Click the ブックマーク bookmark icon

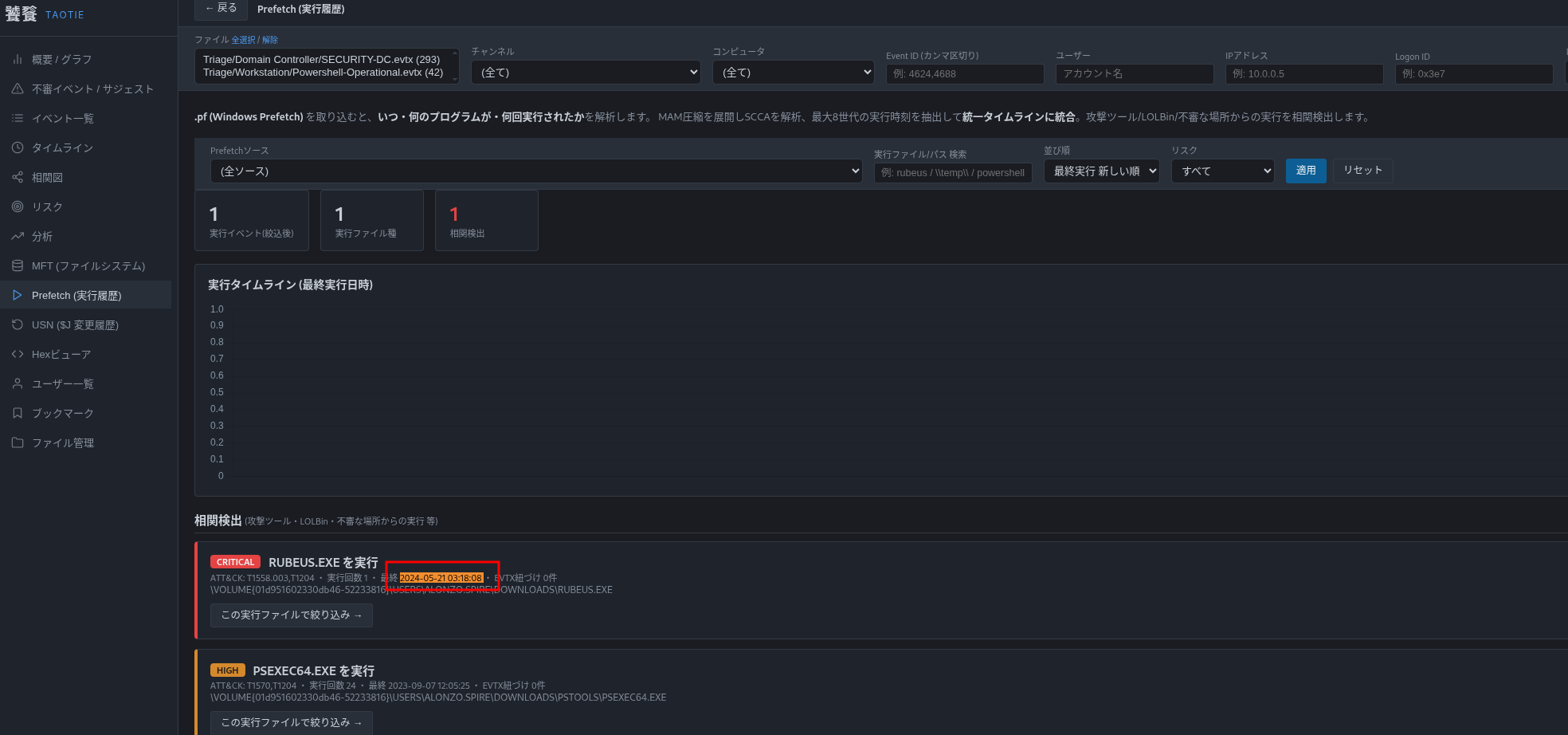(x=18, y=413)
